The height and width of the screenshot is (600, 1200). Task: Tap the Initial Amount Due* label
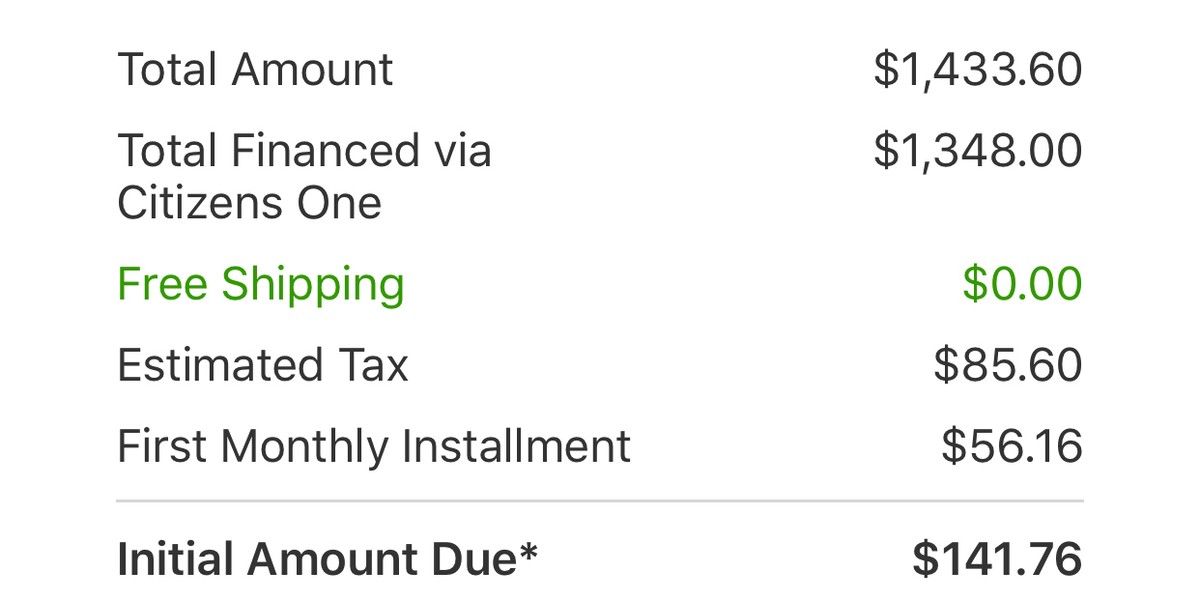point(328,560)
